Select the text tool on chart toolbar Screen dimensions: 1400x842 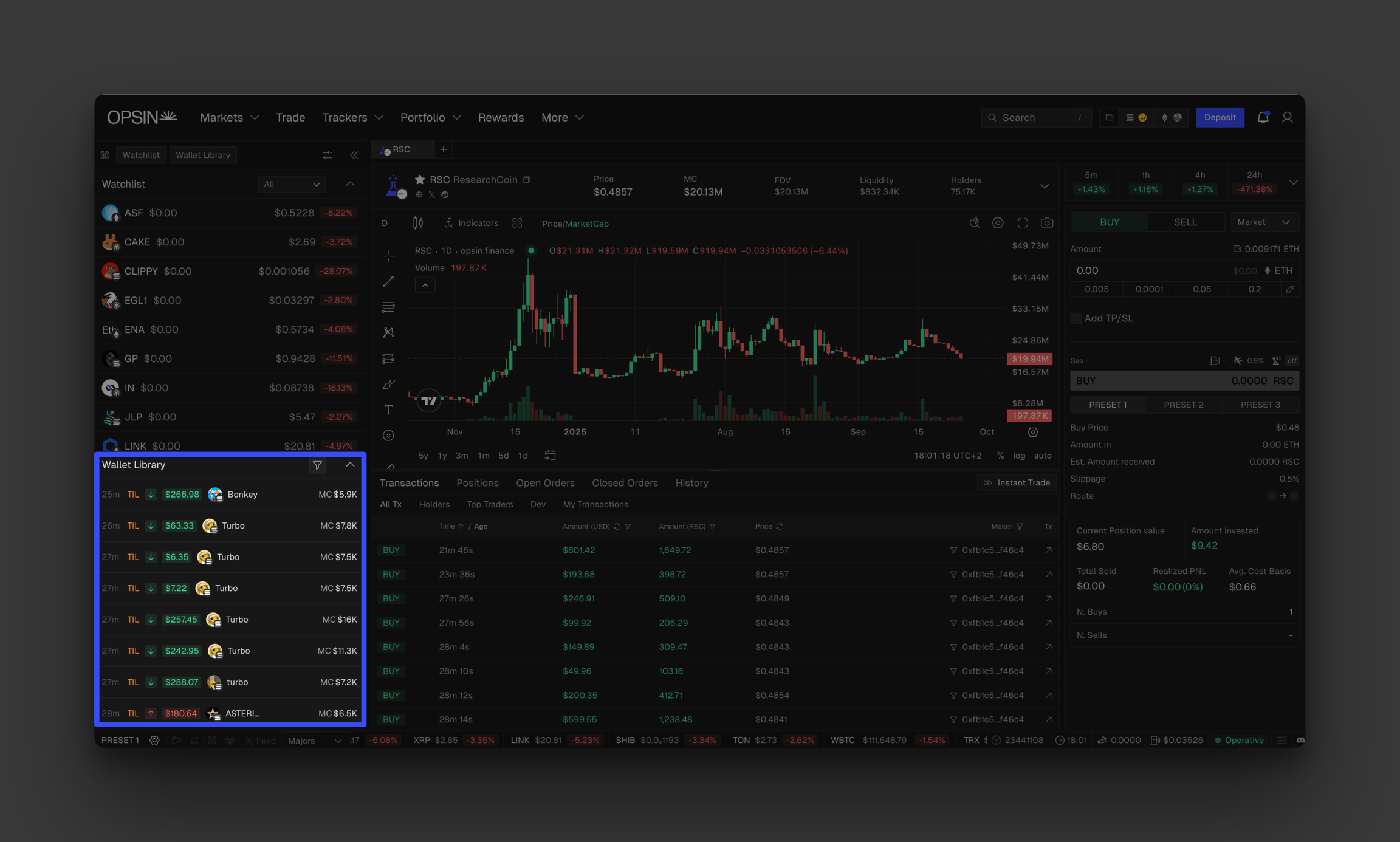(388, 410)
